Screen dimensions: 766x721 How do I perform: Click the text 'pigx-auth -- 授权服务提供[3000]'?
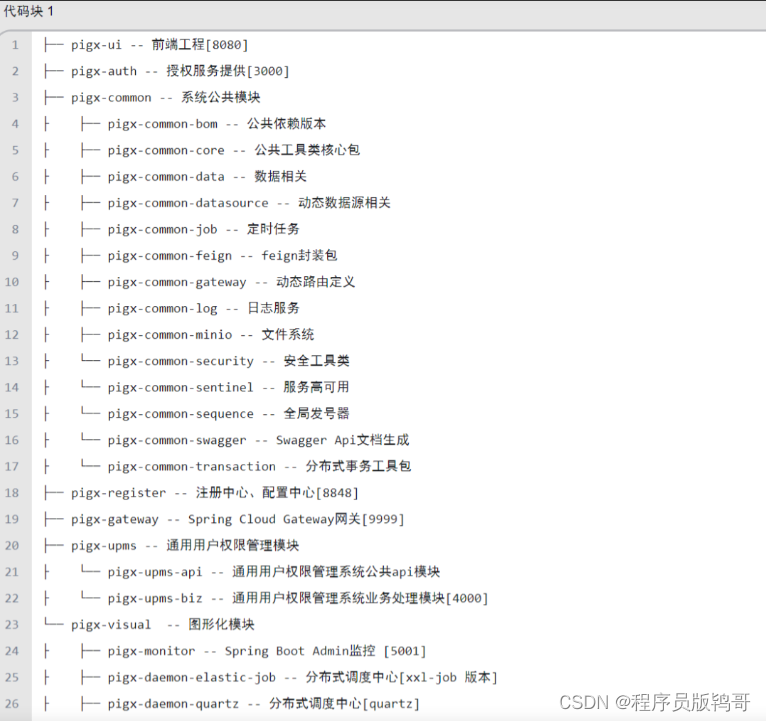click(x=180, y=71)
